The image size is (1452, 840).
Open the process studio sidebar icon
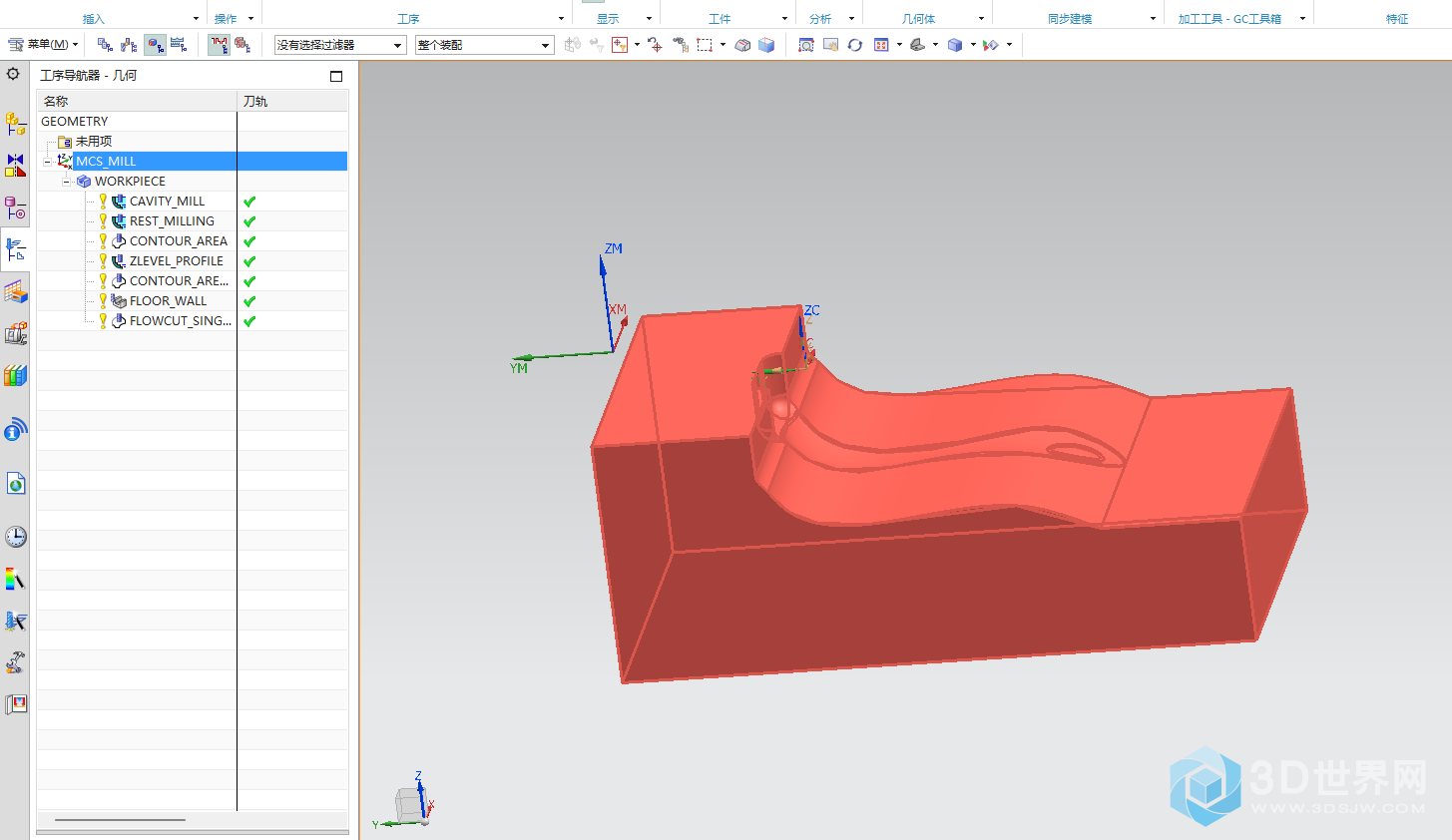tap(15, 621)
